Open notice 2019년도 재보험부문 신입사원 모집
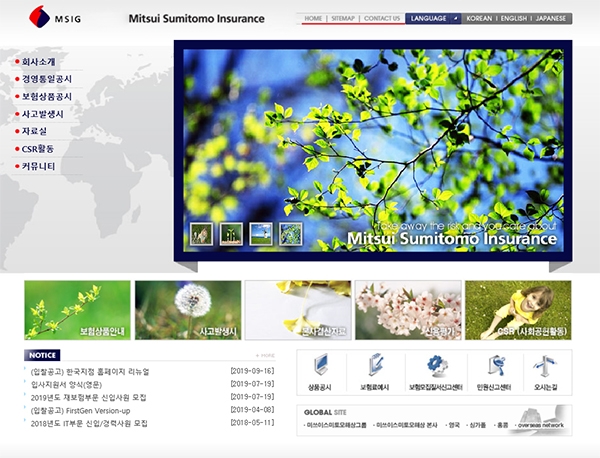The image size is (600, 458). [x=88, y=398]
